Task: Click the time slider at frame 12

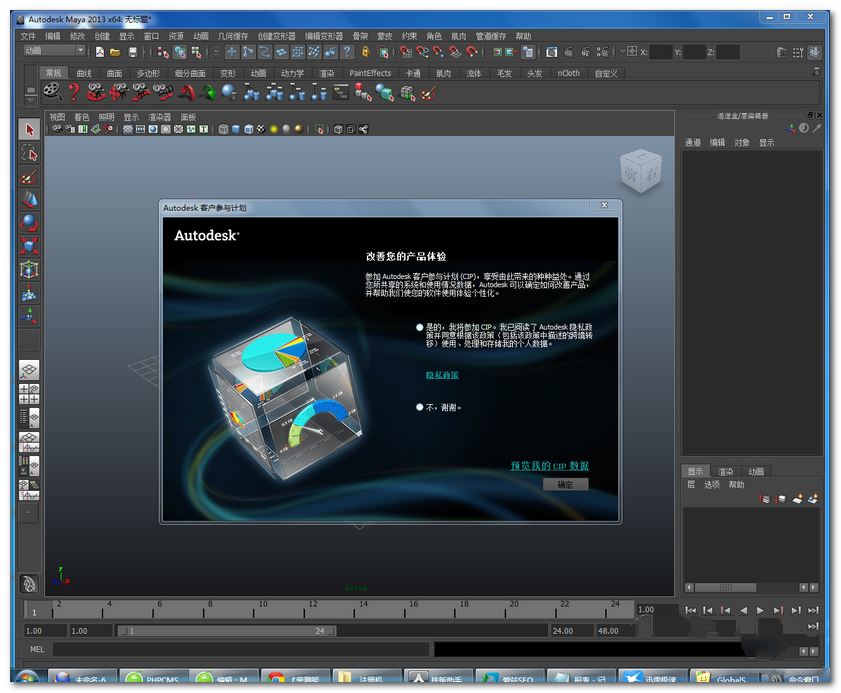Action: point(304,610)
